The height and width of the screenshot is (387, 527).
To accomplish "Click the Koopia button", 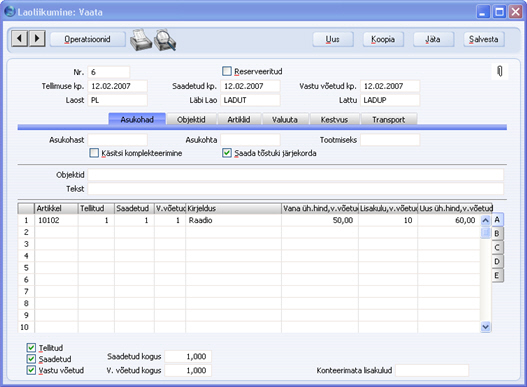I will [383, 39].
